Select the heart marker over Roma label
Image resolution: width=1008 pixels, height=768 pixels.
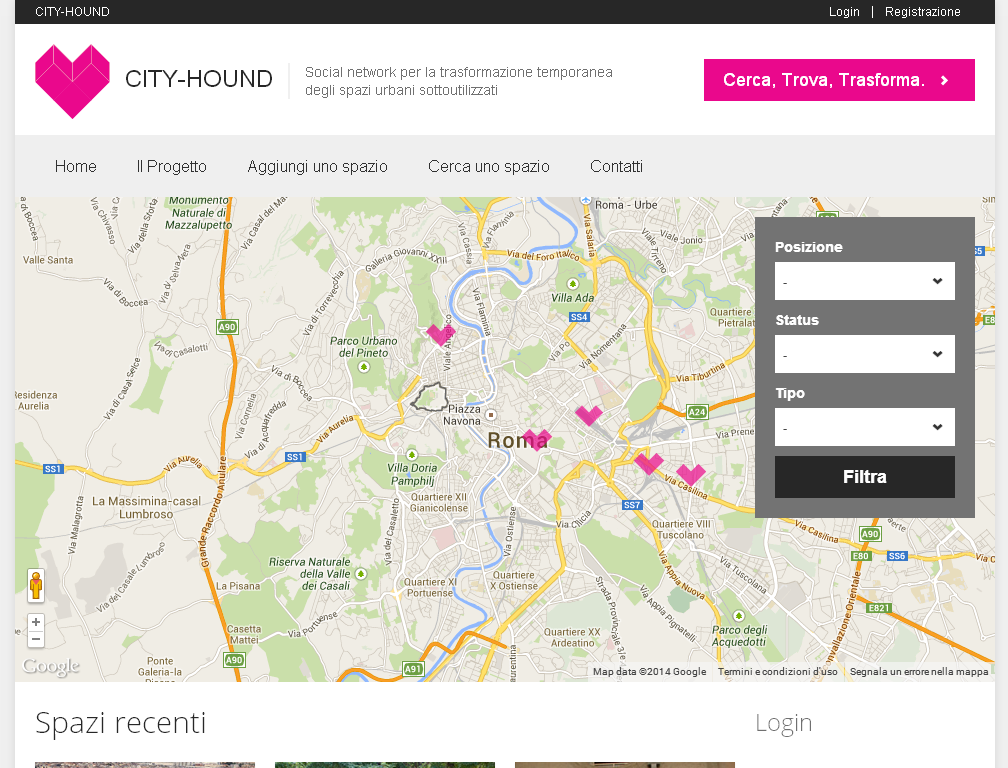coord(537,440)
